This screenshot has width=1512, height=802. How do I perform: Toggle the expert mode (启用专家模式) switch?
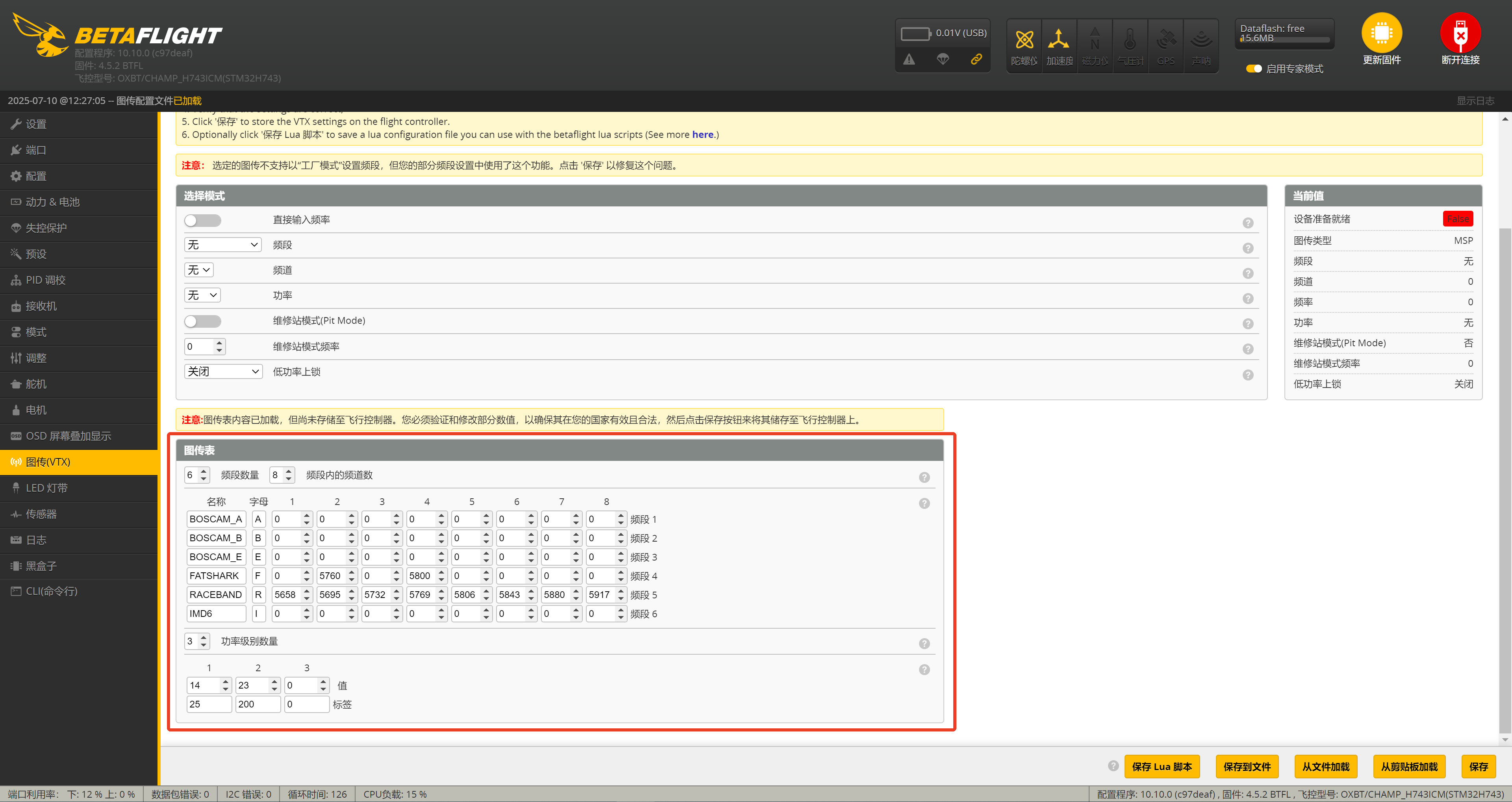1254,69
